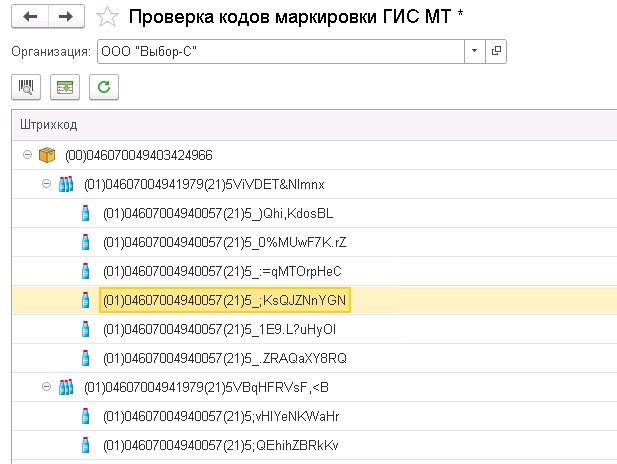Collapse the (00)046070049403424966 box node
617x464 pixels.
click(x=27, y=155)
